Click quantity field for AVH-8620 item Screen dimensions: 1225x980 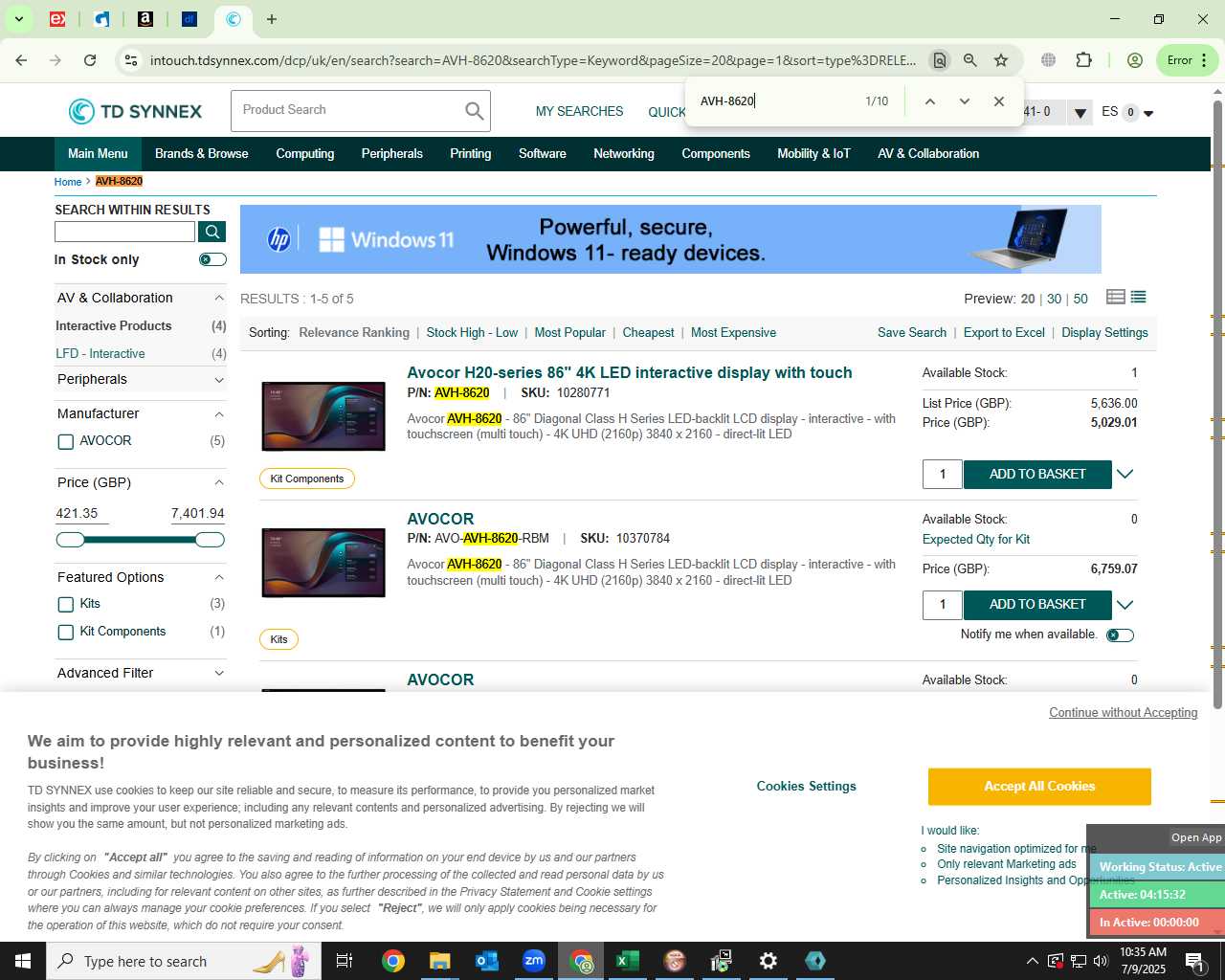pyautogui.click(x=943, y=475)
